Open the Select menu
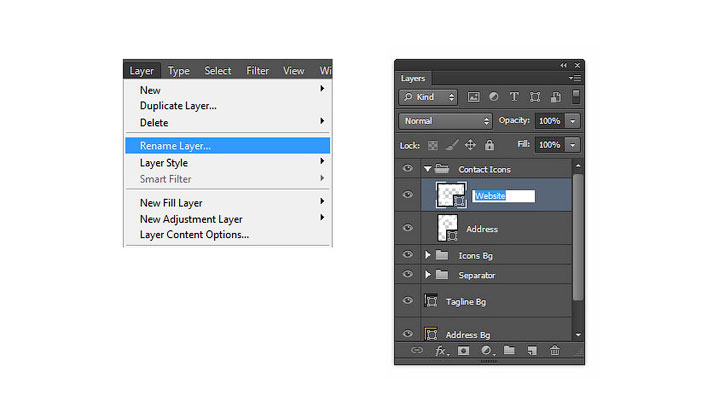725x419 pixels. (217, 71)
